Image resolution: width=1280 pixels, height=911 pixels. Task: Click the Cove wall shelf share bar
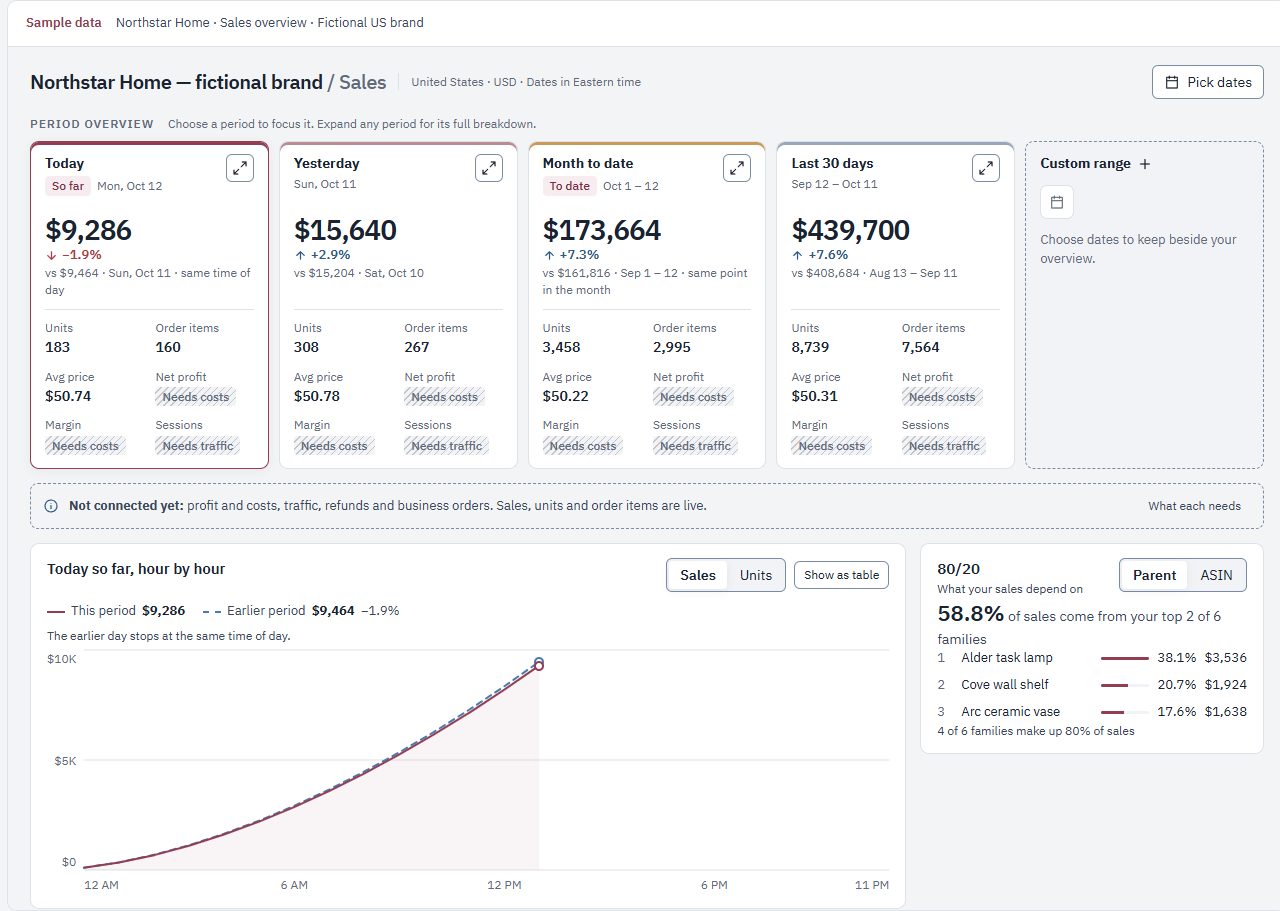point(1125,685)
